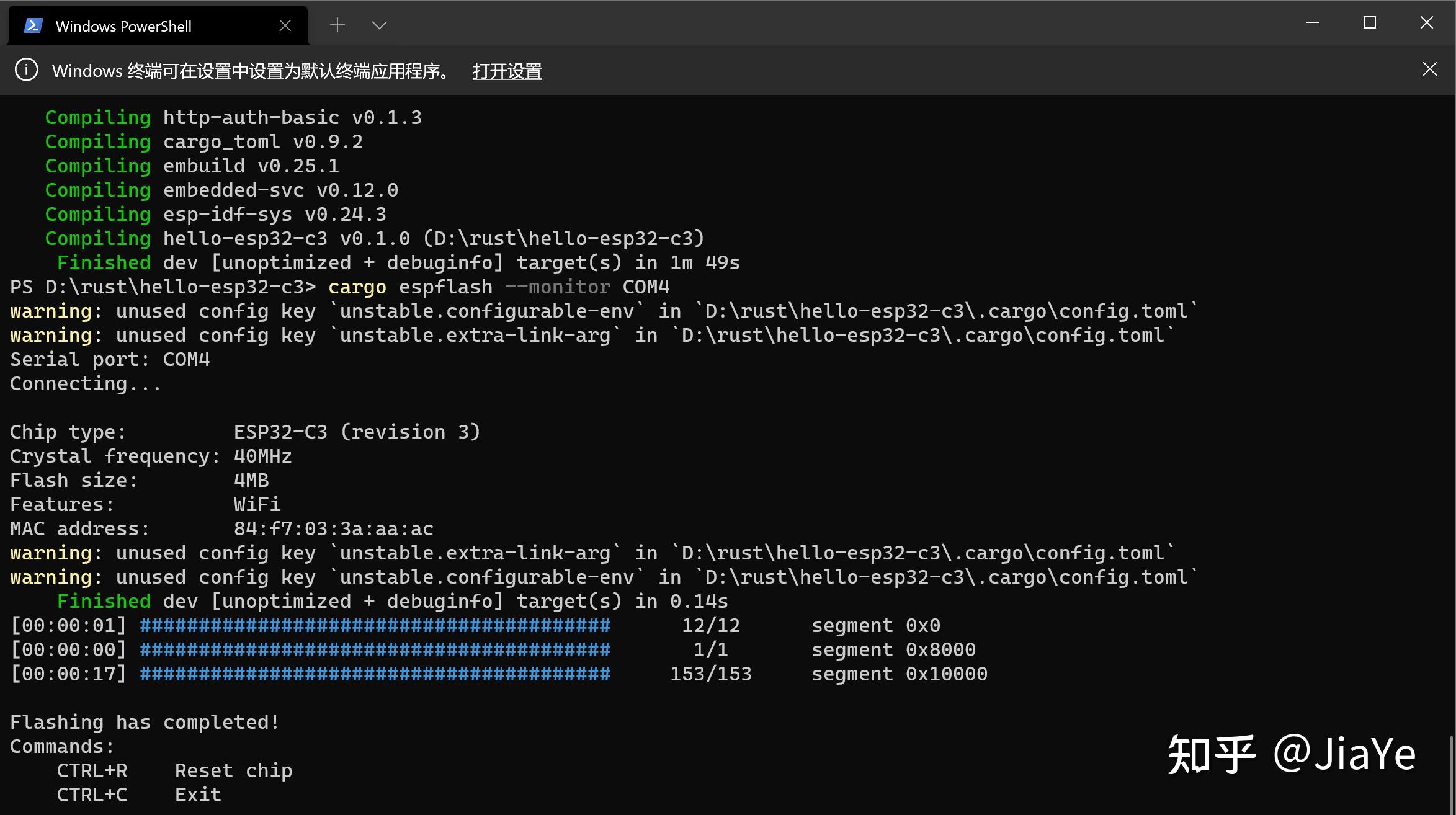This screenshot has height=815, width=1456.
Task: Click 'Finished dev' line with 0.14s
Action: pos(393,601)
